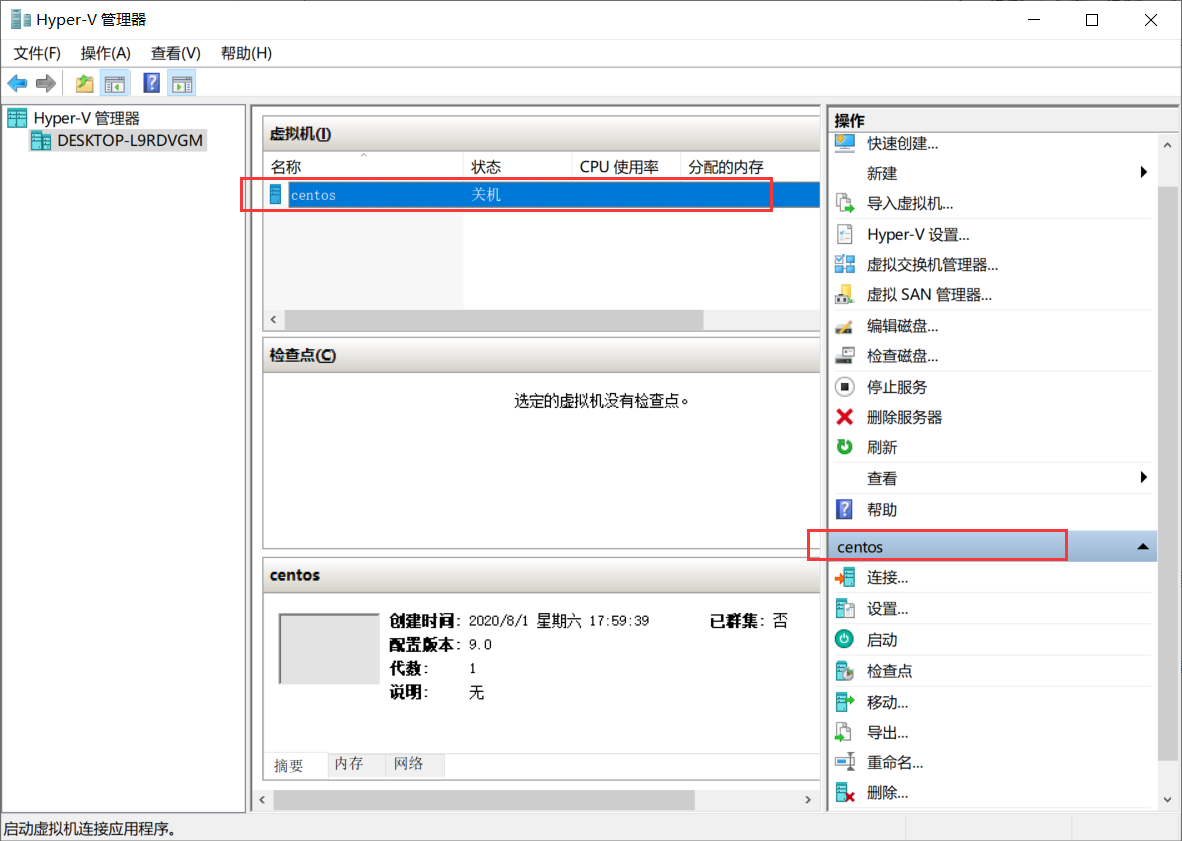Select the centos virtual machine row
This screenshot has height=841, width=1182.
click(542, 195)
